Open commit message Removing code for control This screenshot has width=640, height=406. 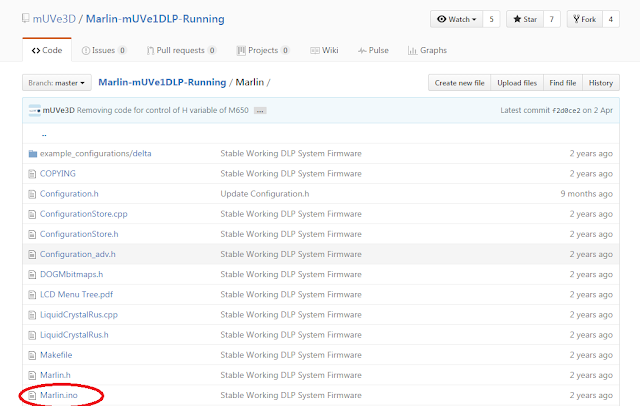[x=162, y=110]
